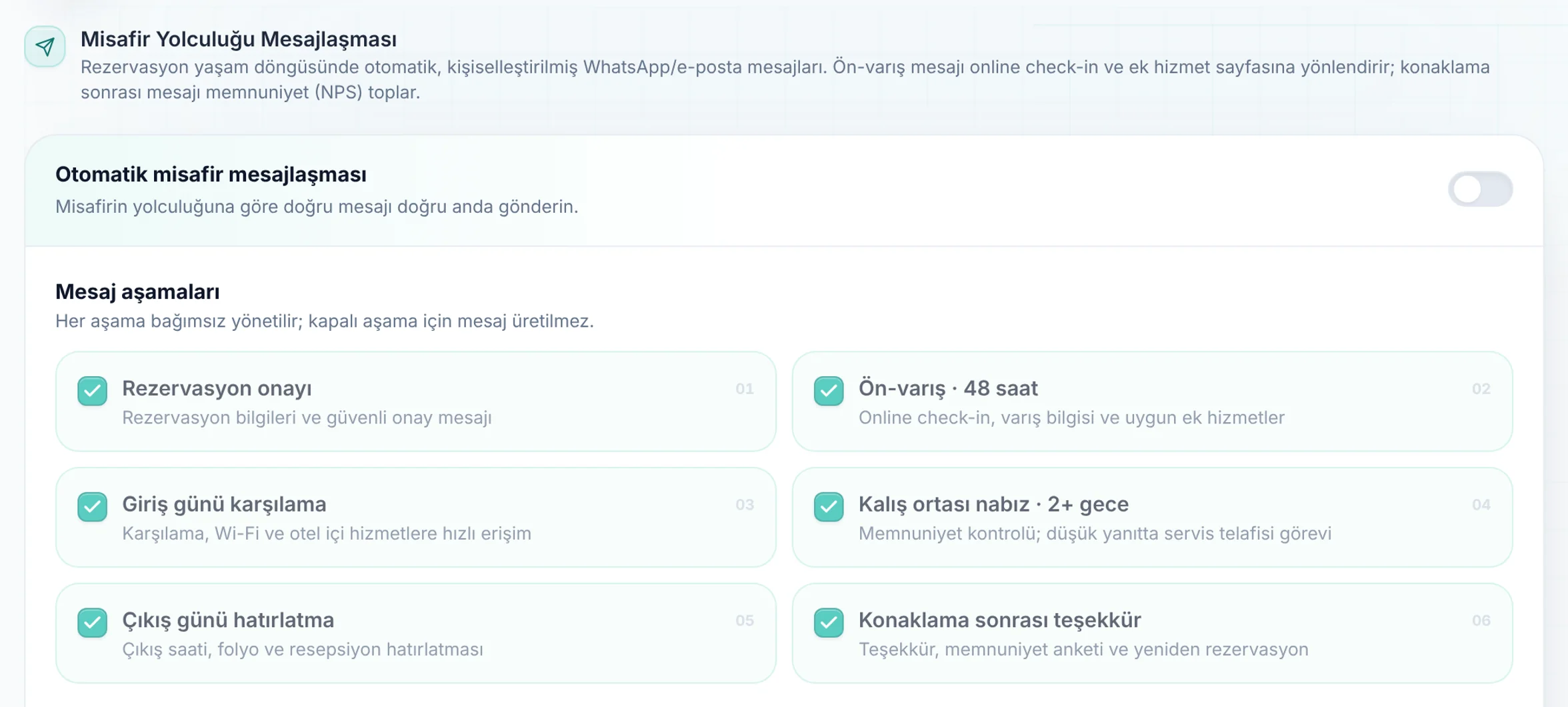Click the Kalış ortası nabız · 2+ gece label
Image resolution: width=1568 pixels, height=707 pixels.
pyautogui.click(x=993, y=505)
